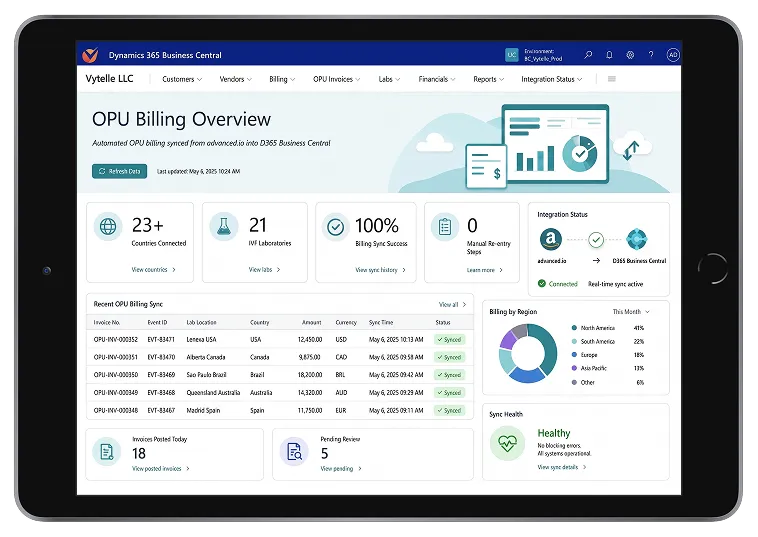Open settings gear icon in header
758x537 pixels.
click(x=630, y=55)
